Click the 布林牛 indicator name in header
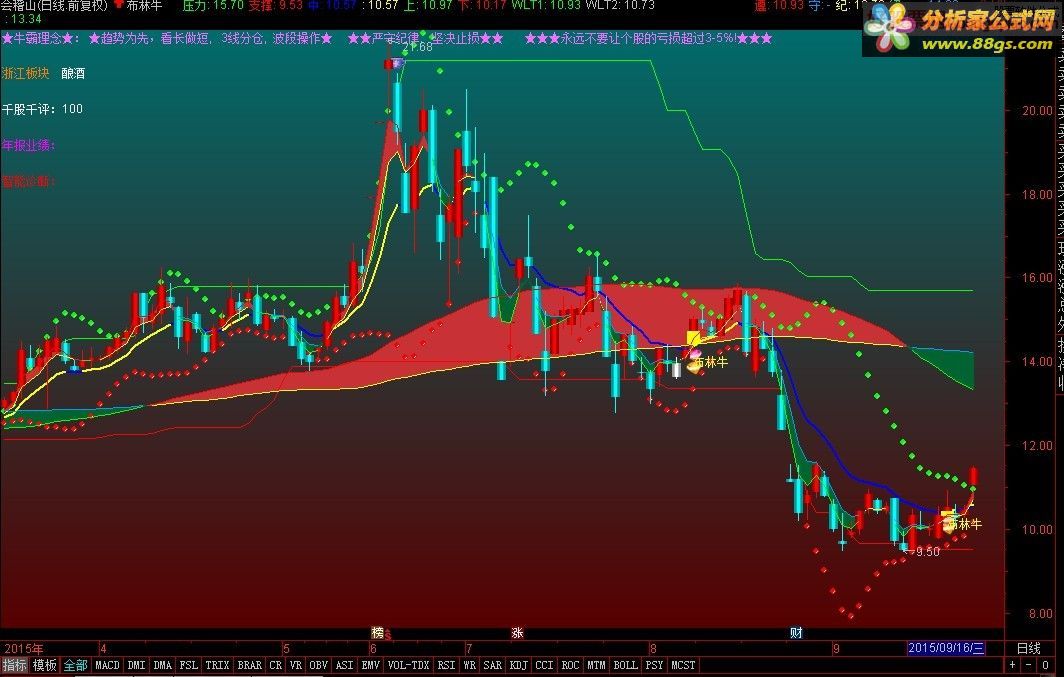 pyautogui.click(x=145, y=5)
